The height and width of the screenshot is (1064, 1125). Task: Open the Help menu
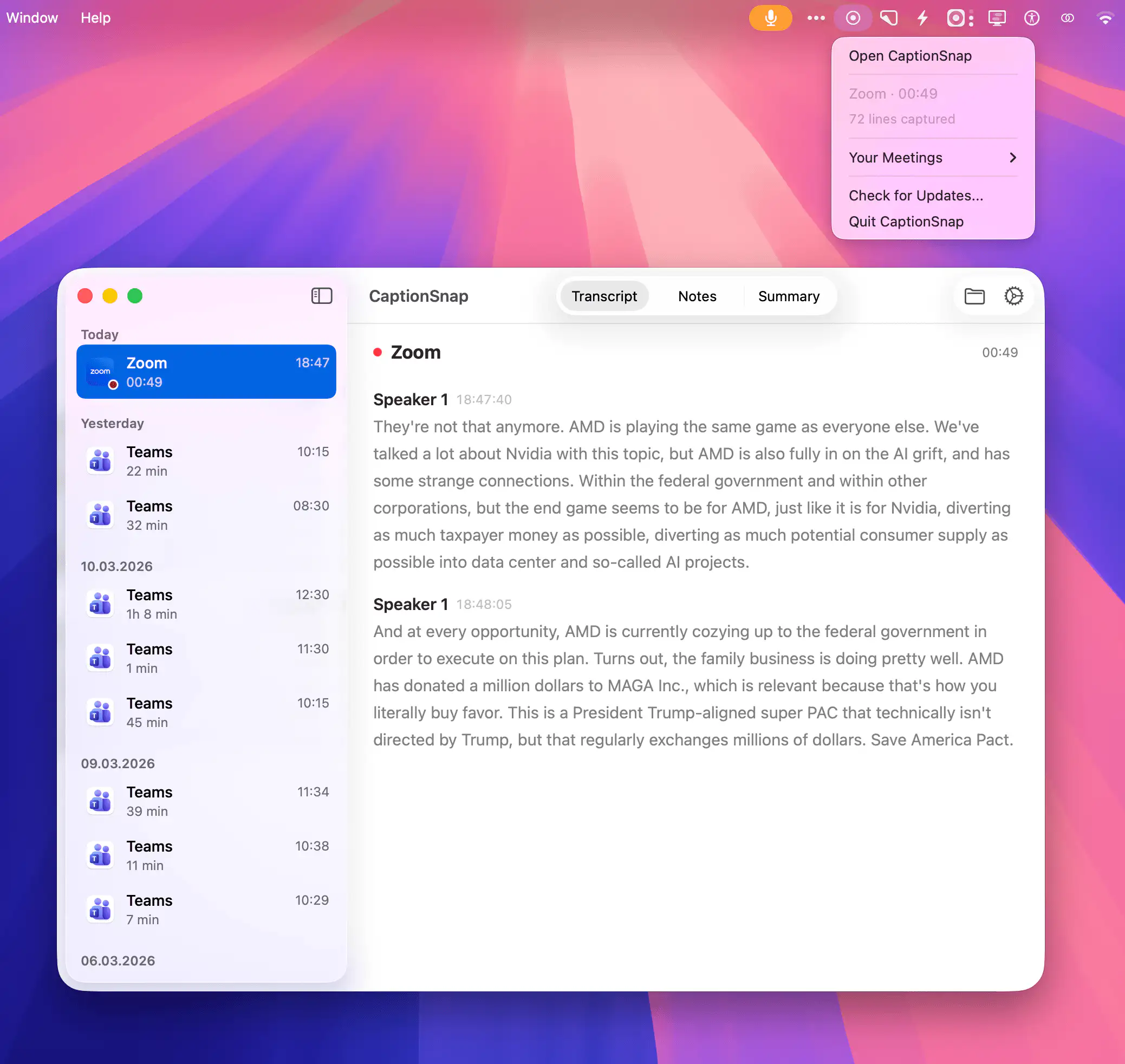point(95,18)
